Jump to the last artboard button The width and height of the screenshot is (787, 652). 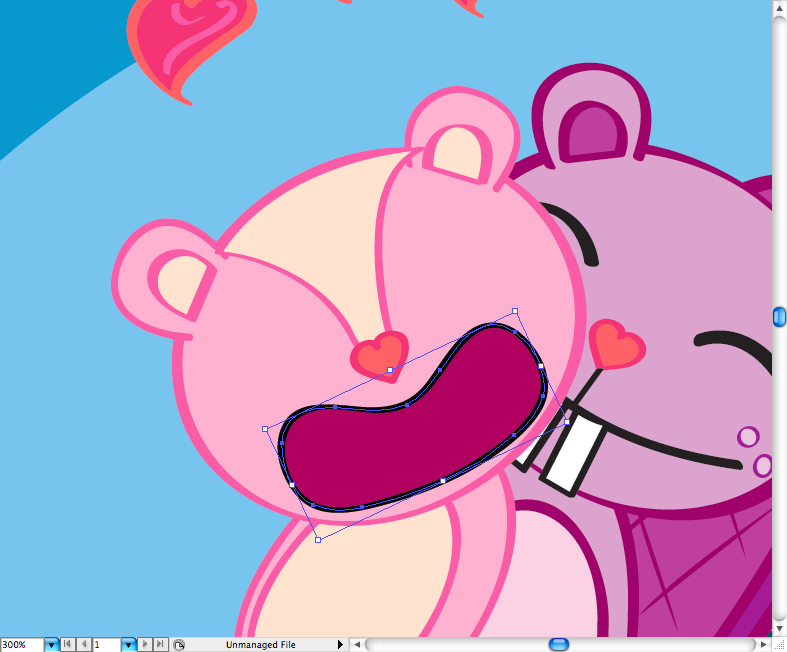(x=160, y=645)
